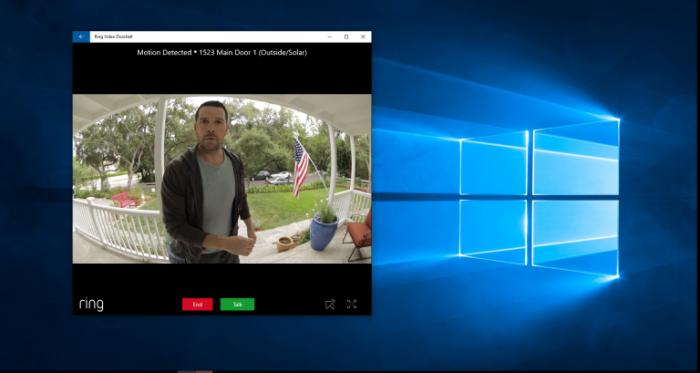
Task: End the live call with the red button
Action: (197, 304)
